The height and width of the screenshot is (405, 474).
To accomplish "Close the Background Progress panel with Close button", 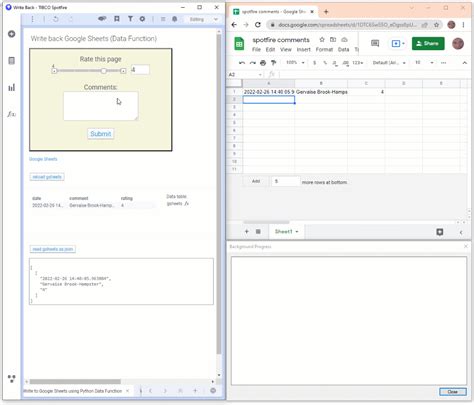I will pyautogui.click(x=452, y=392).
